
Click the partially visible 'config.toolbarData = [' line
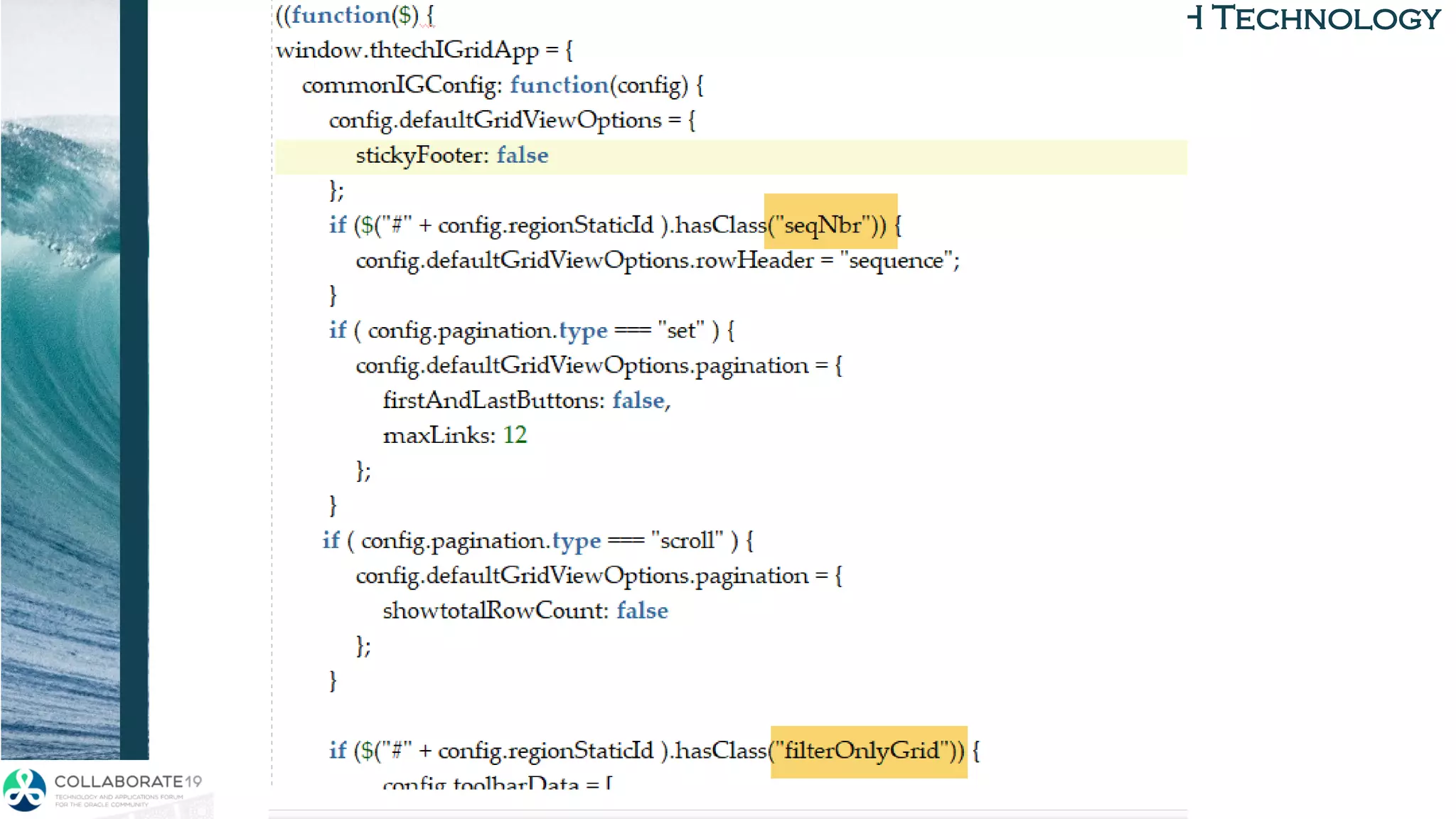coord(498,782)
